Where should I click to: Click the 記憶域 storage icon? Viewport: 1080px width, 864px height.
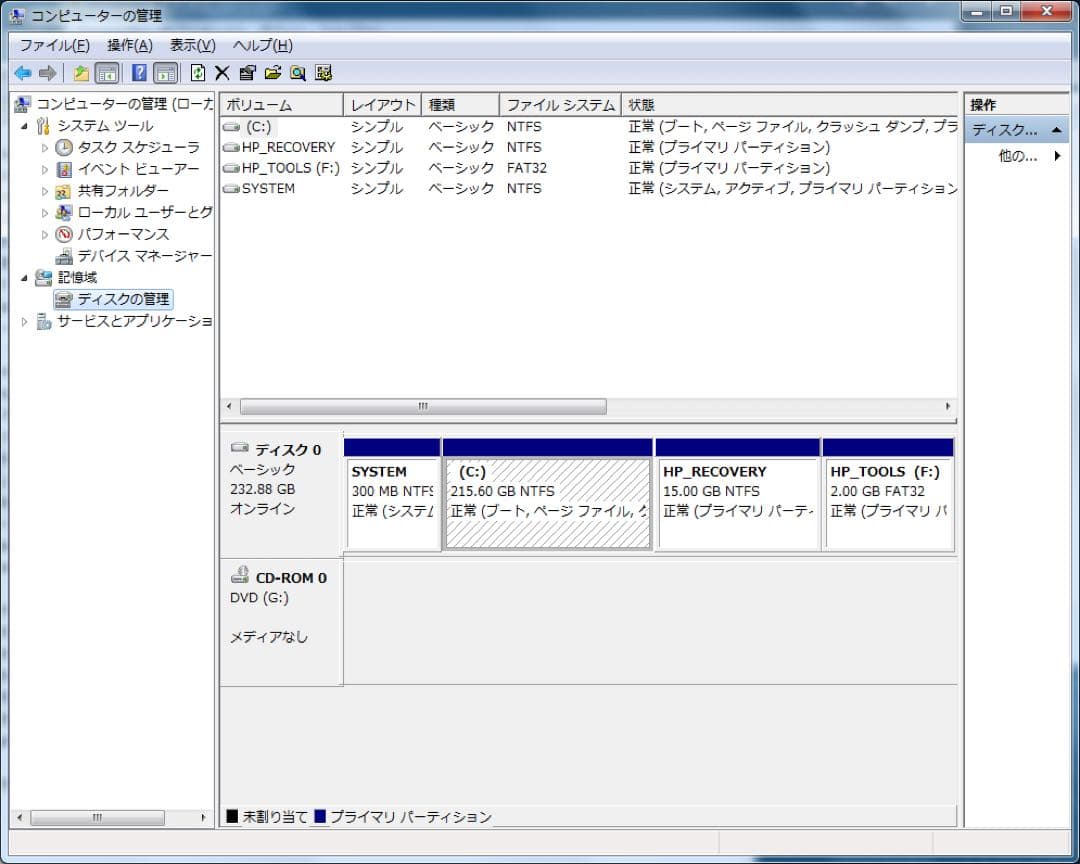pos(43,278)
